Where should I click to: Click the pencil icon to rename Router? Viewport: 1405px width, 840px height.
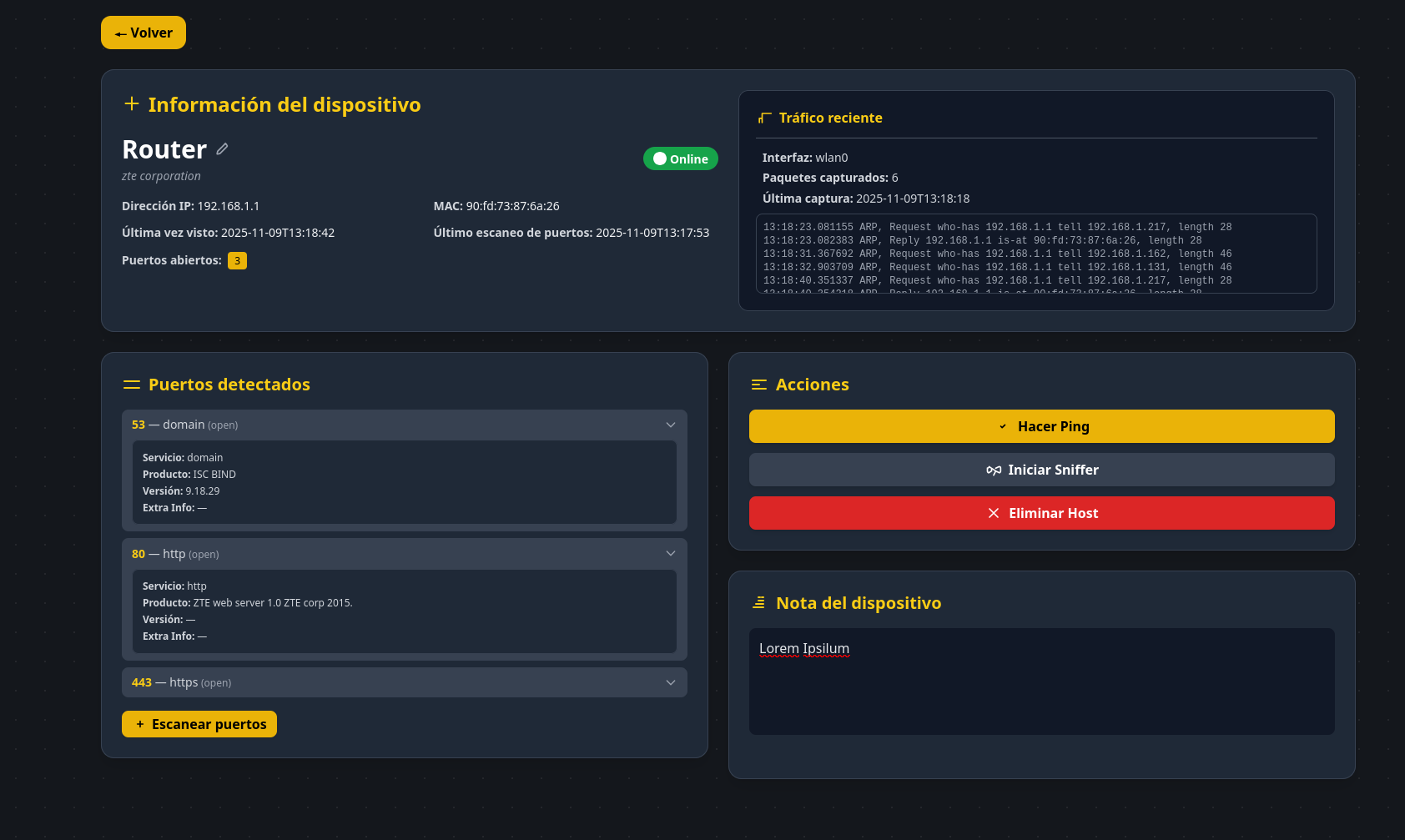tap(222, 148)
